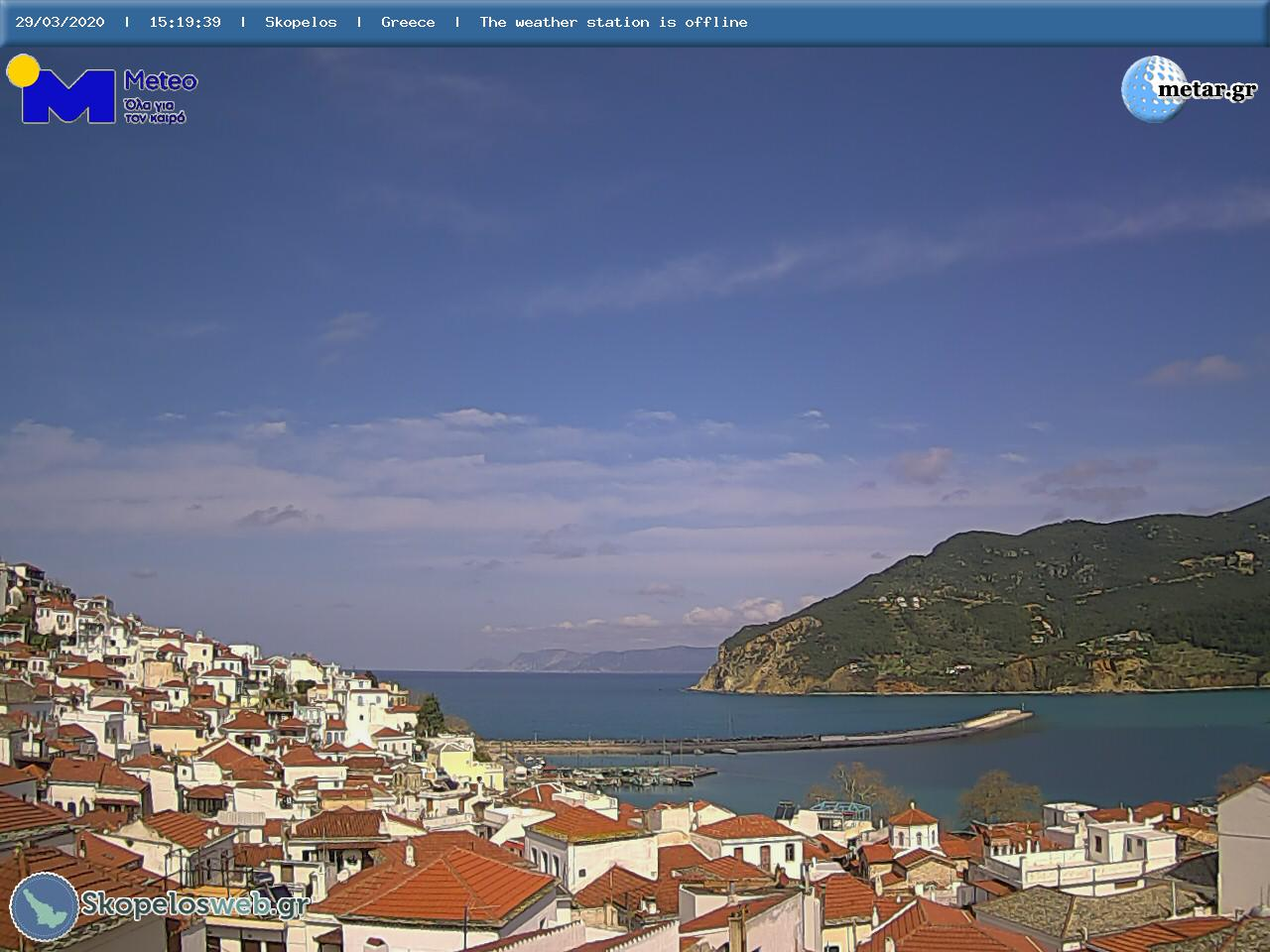Click the metar.gr globe logo
Viewport: 1270px width, 952px height.
coord(1189,89)
